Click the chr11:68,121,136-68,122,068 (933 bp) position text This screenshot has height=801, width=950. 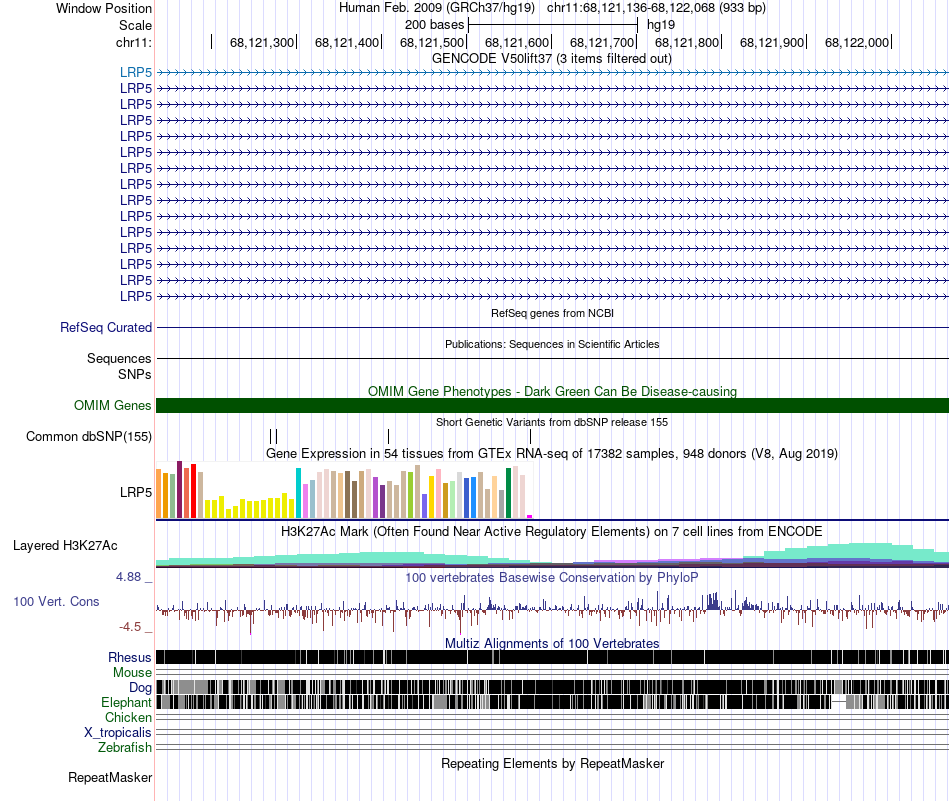pos(656,8)
